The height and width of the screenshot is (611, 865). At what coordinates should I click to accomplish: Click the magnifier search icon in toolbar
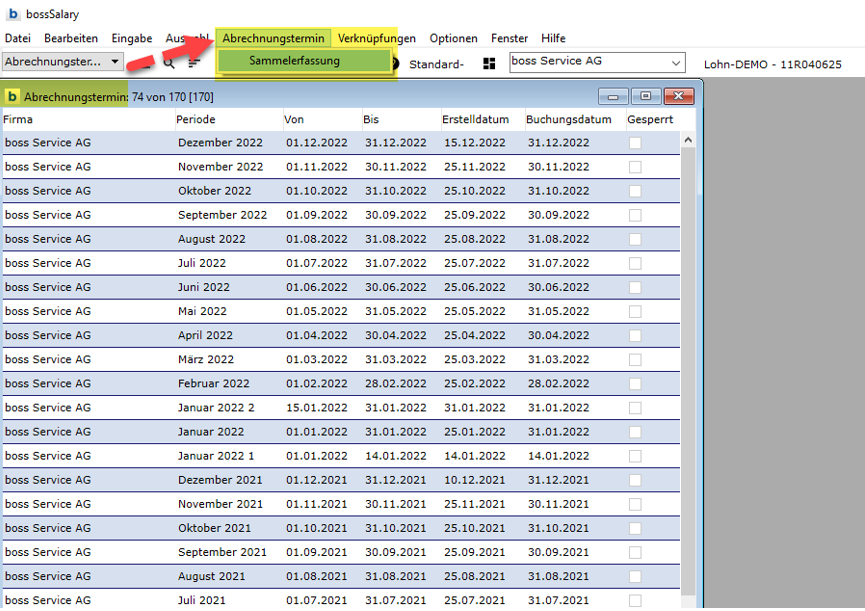[169, 62]
